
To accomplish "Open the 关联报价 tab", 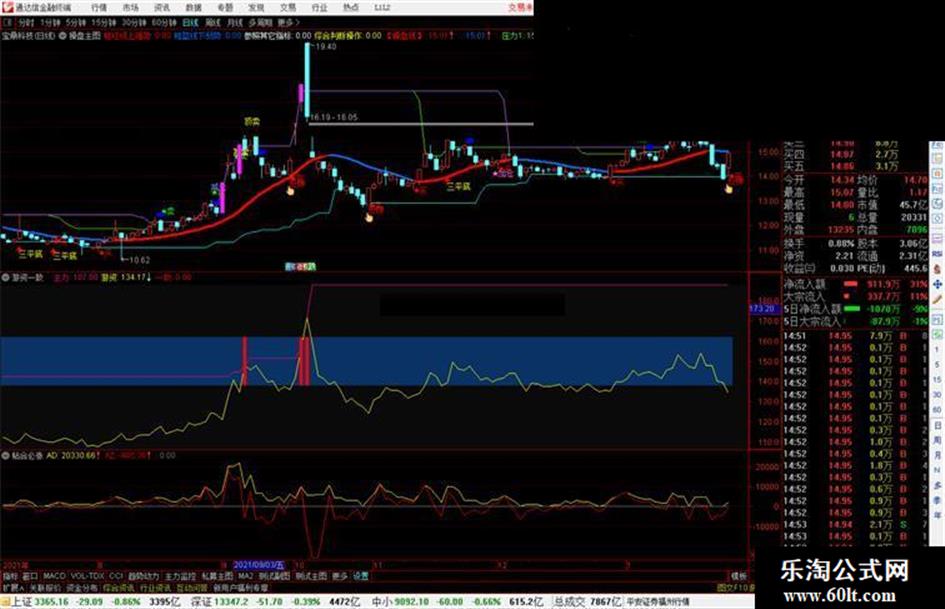I will click(x=45, y=588).
